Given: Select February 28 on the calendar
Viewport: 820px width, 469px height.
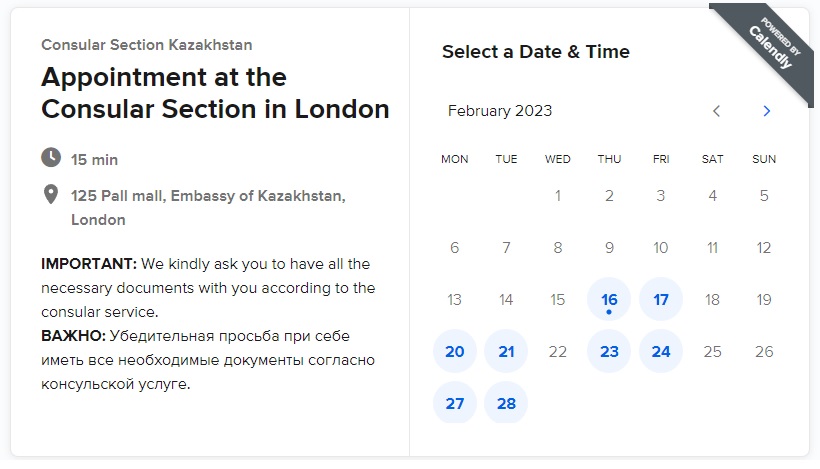Looking at the screenshot, I should click(506, 403).
